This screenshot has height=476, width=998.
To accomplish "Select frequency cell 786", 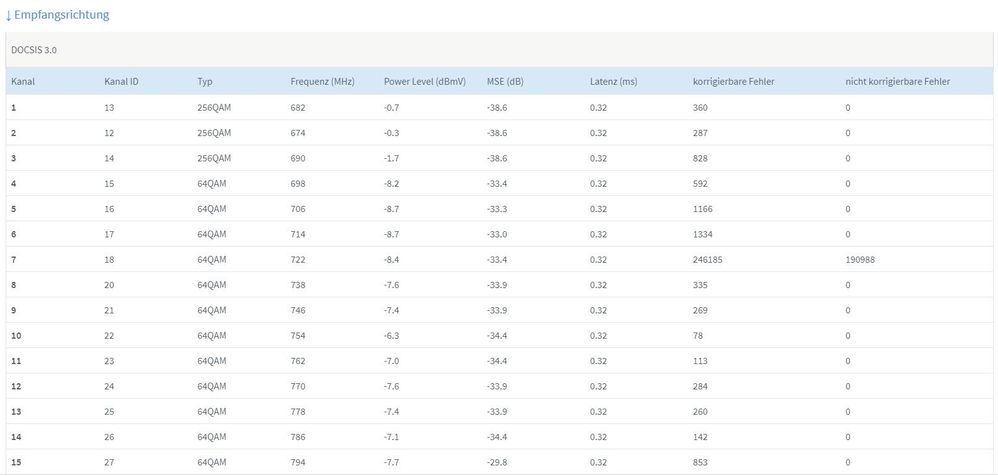I will click(x=298, y=437).
